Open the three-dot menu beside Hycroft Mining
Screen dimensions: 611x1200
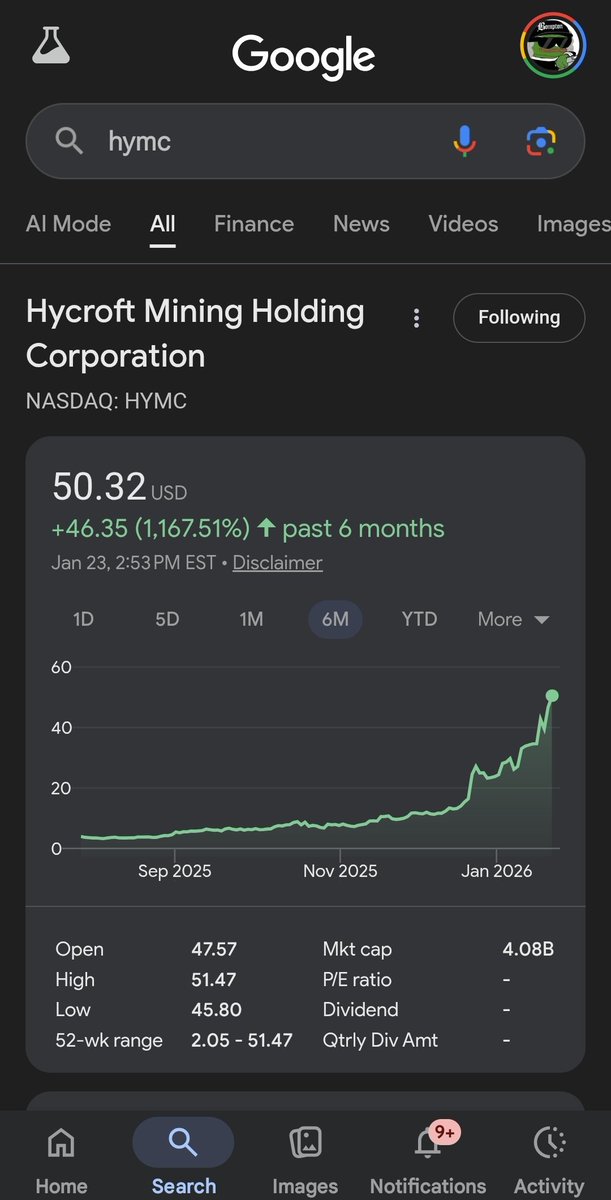coord(417,318)
